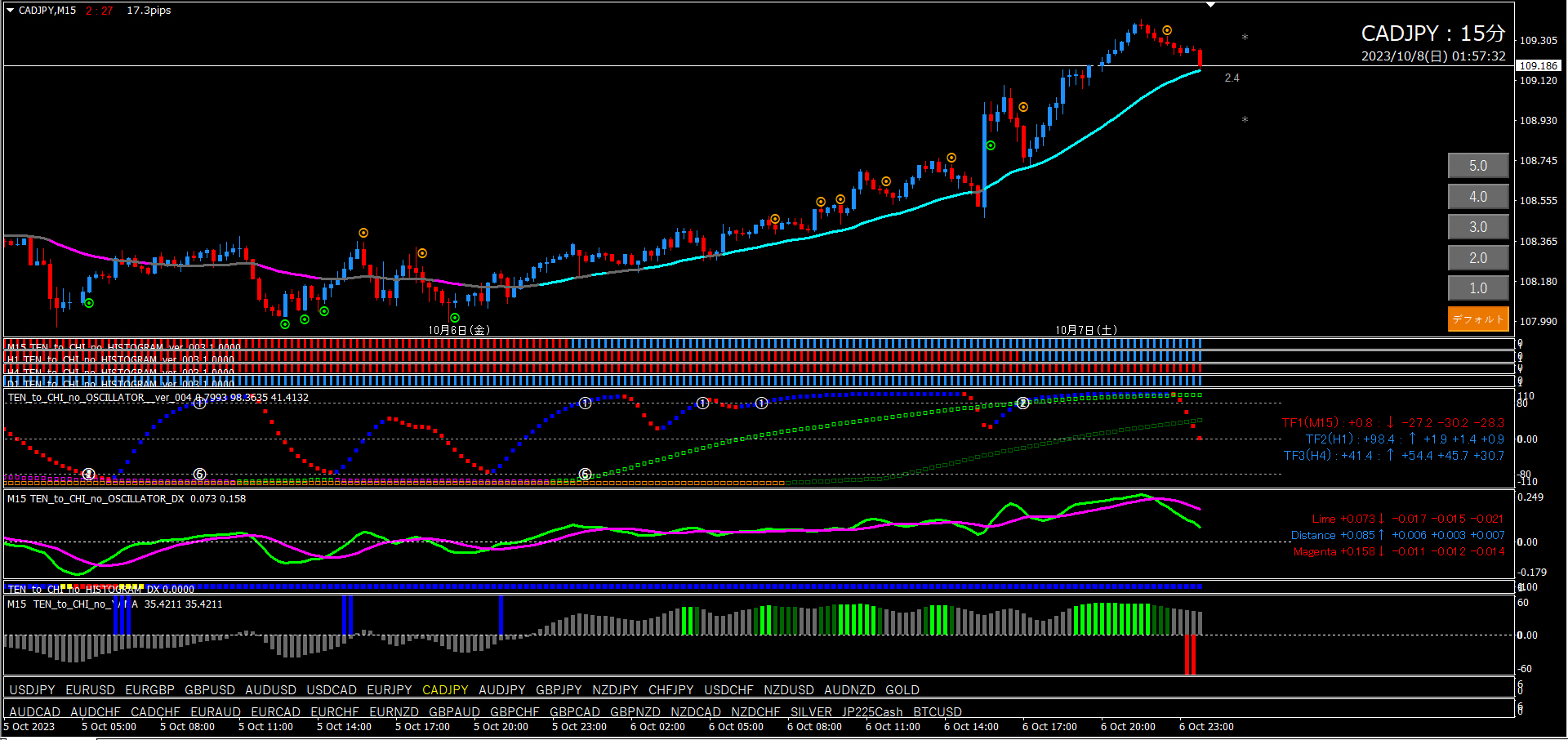Click the 5 Oct 2023 time axis label

[29, 727]
